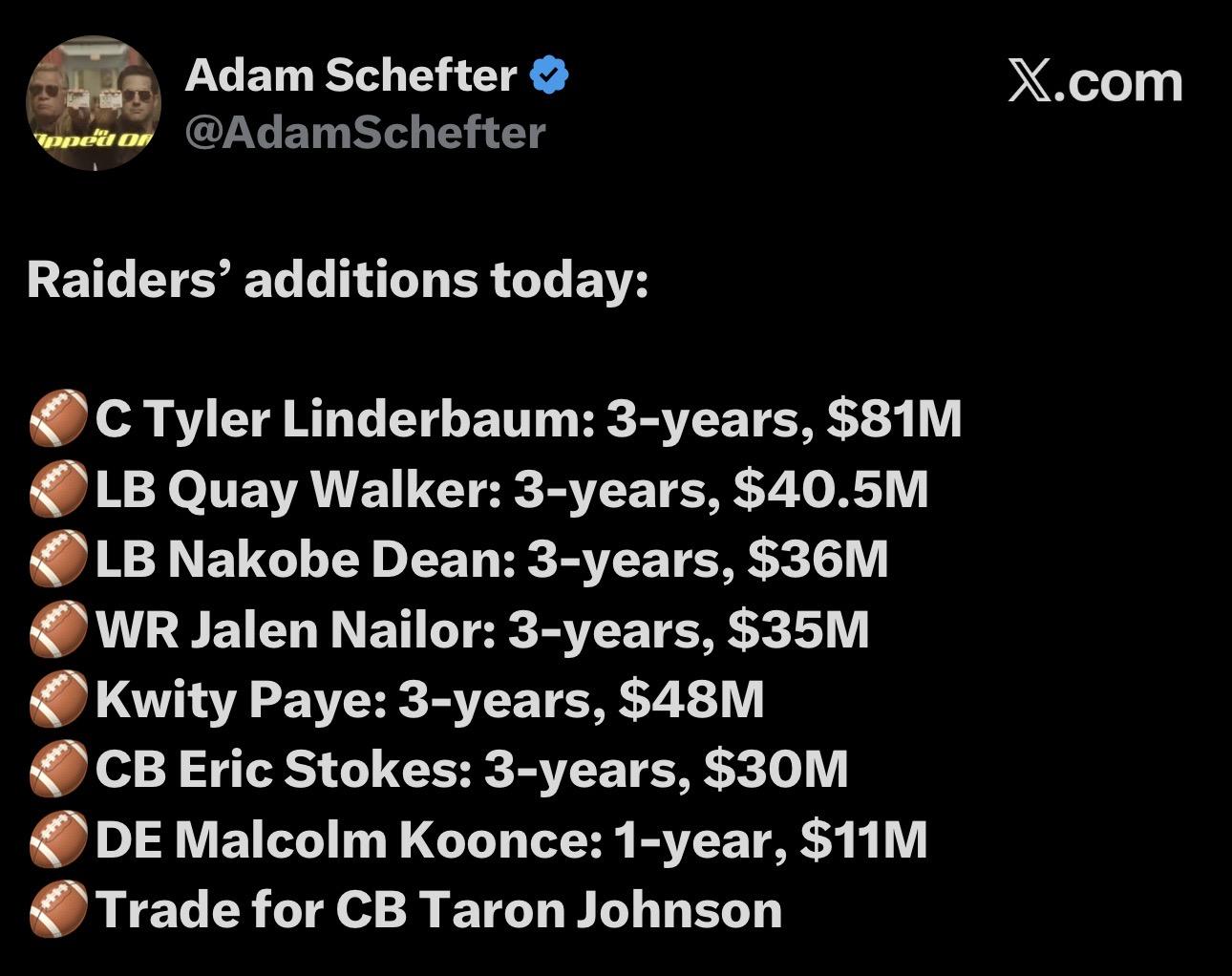1232x976 pixels.
Task: Select the Tyler Linderbaum $81M contract line
Action: 527,420
